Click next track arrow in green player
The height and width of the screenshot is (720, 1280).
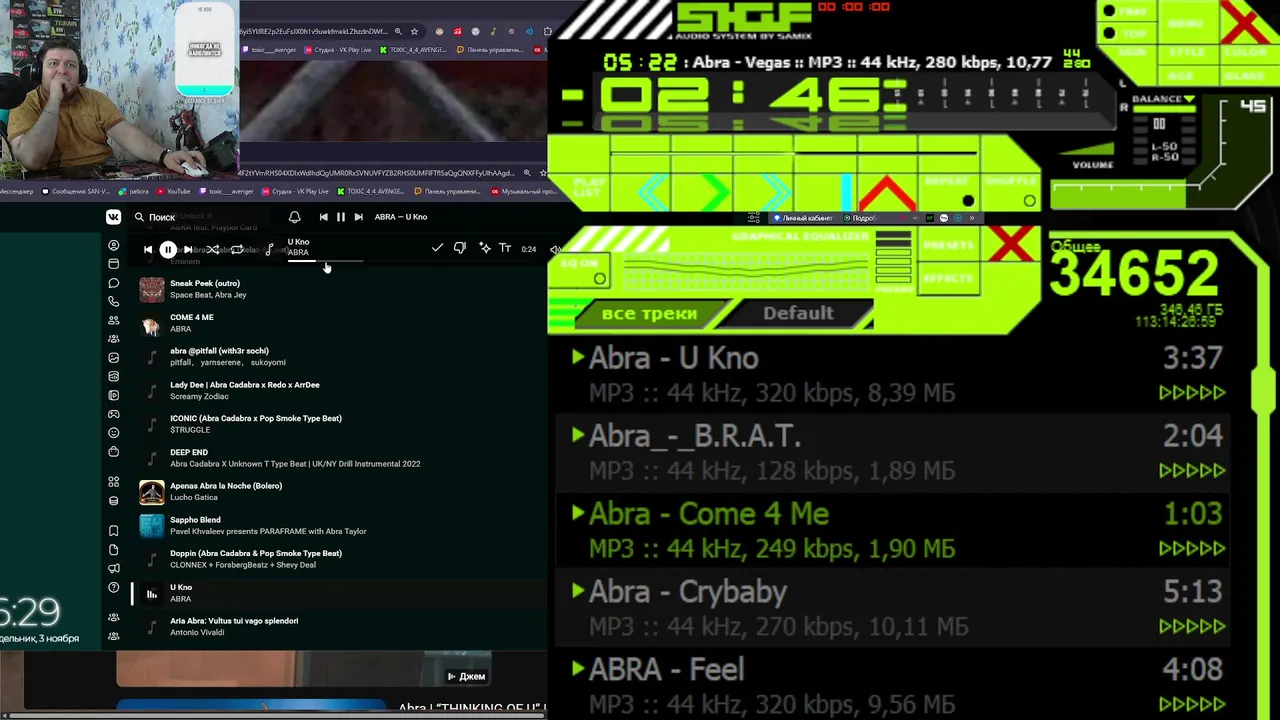point(775,191)
